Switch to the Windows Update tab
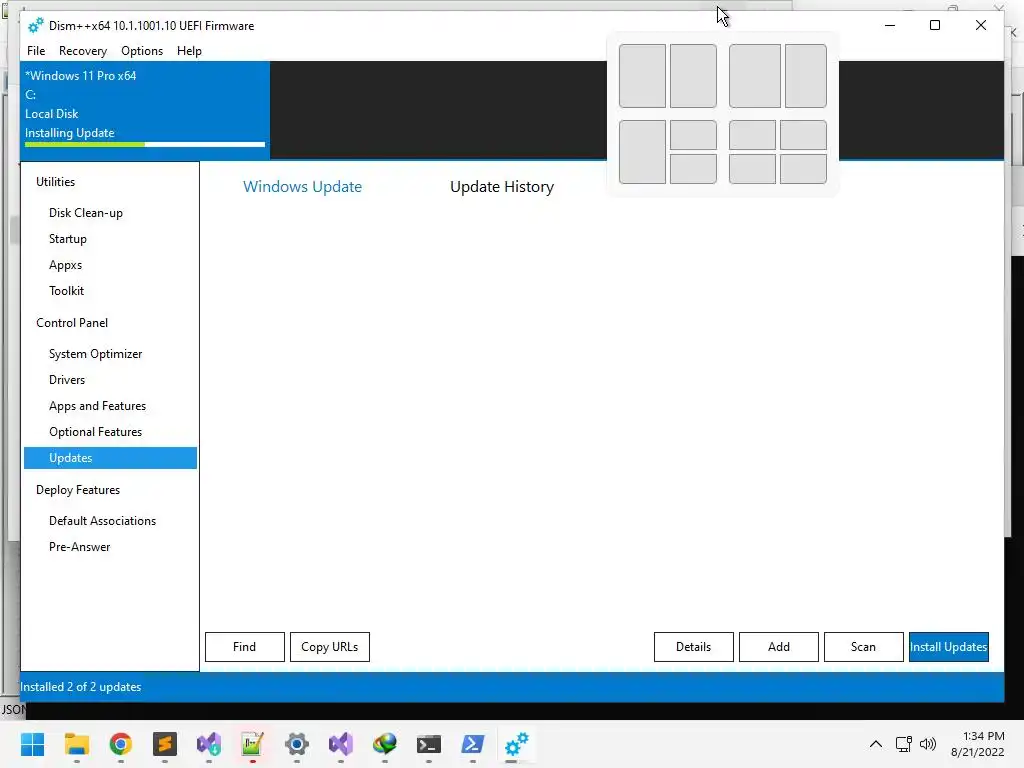The width and height of the screenshot is (1024, 768). [x=302, y=187]
